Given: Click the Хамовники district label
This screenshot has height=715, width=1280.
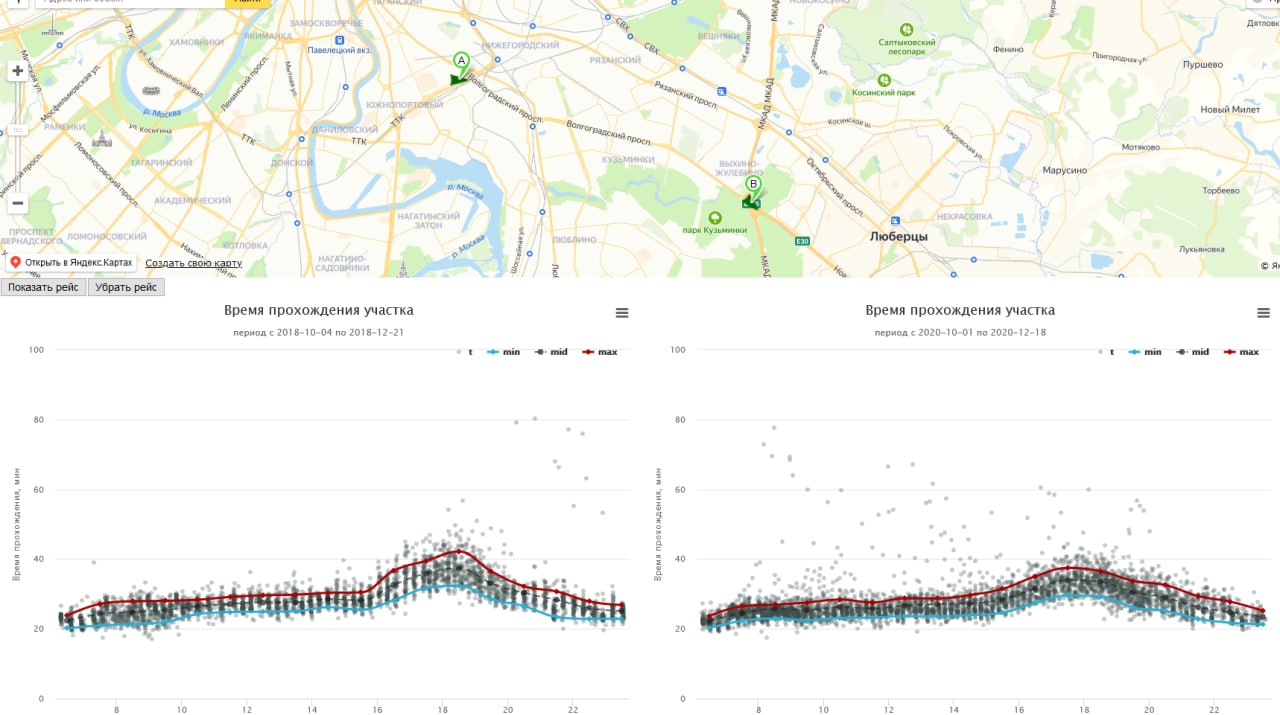Looking at the screenshot, I should (x=196, y=42).
